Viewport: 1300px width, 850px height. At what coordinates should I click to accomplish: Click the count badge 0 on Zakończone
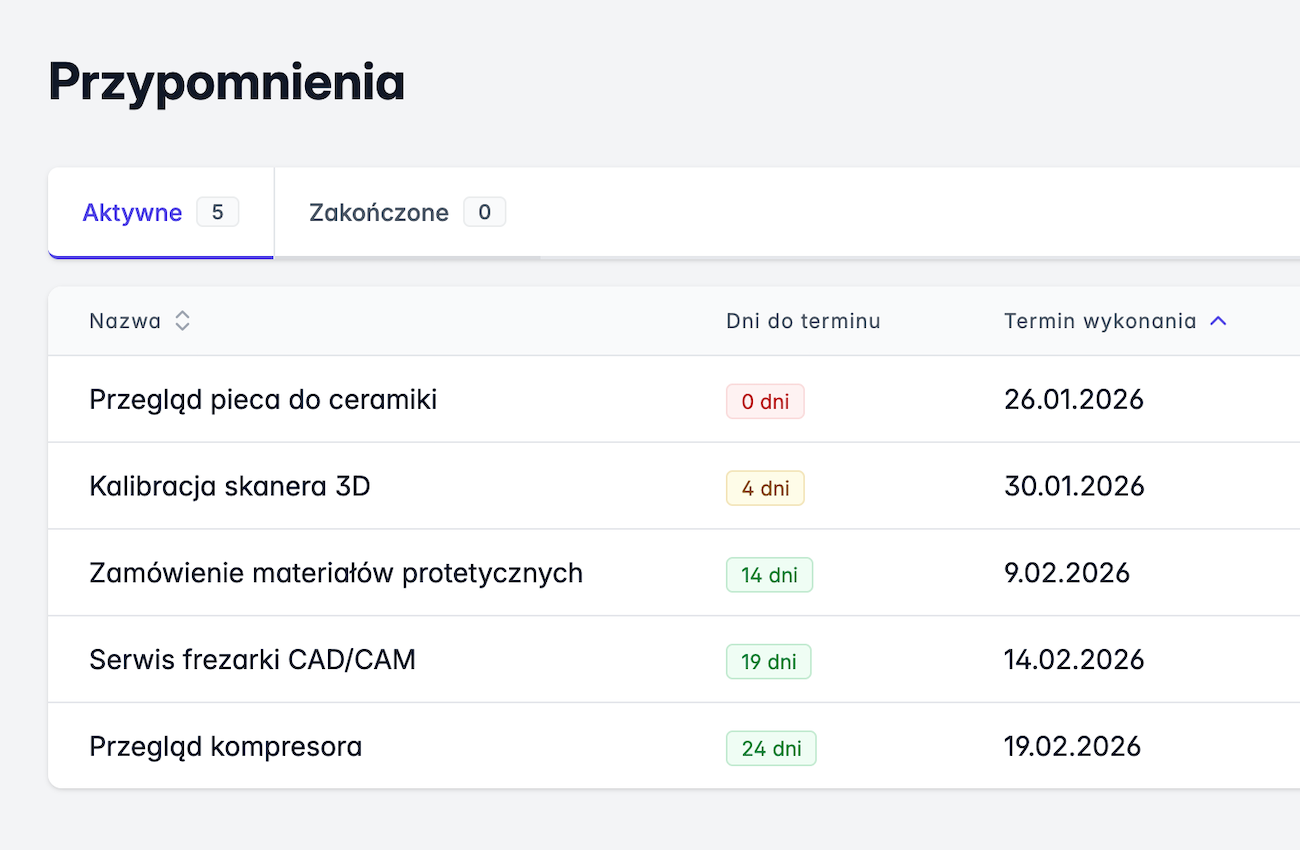tap(484, 212)
